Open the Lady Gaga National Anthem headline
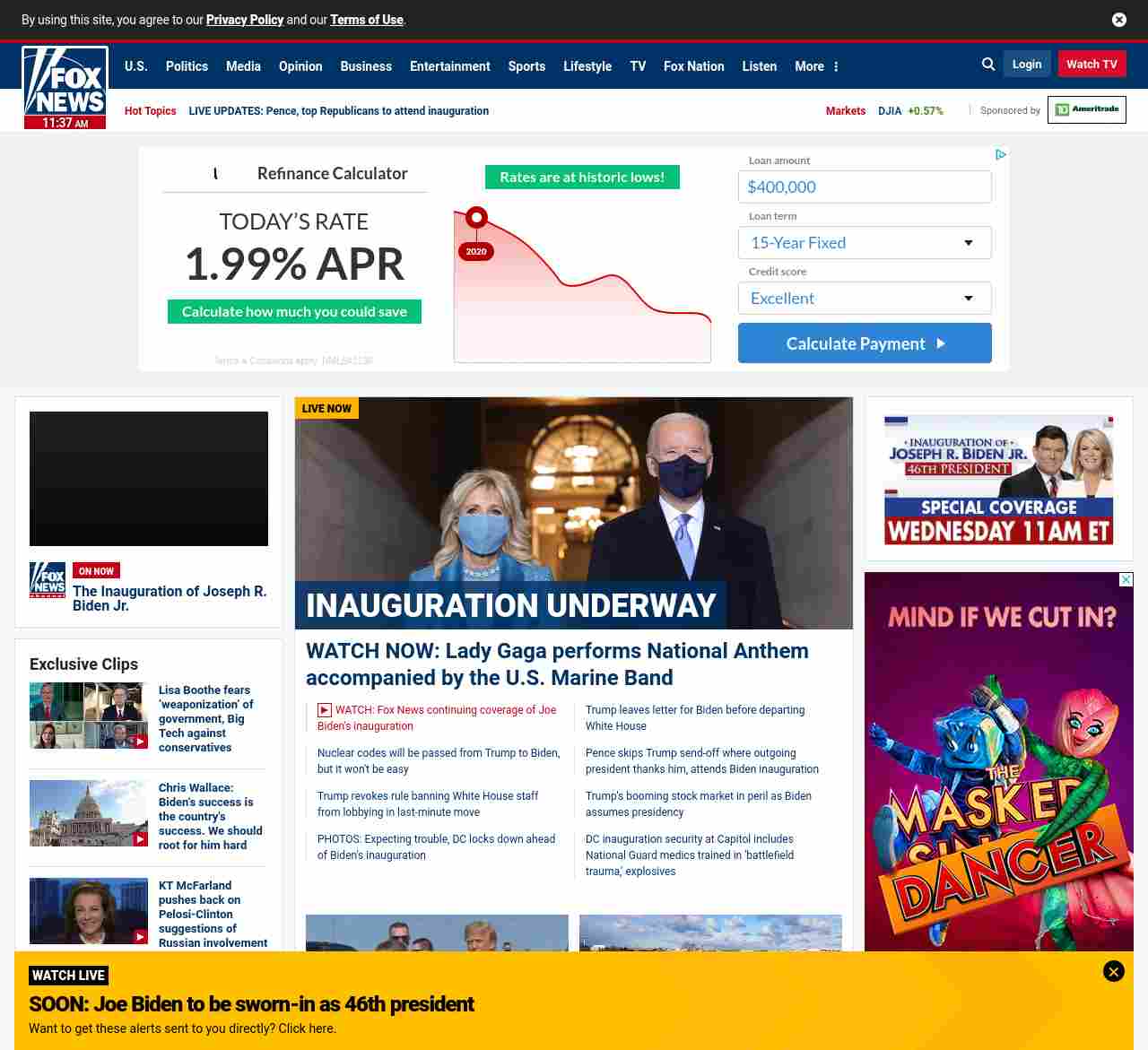 pyautogui.click(x=557, y=664)
